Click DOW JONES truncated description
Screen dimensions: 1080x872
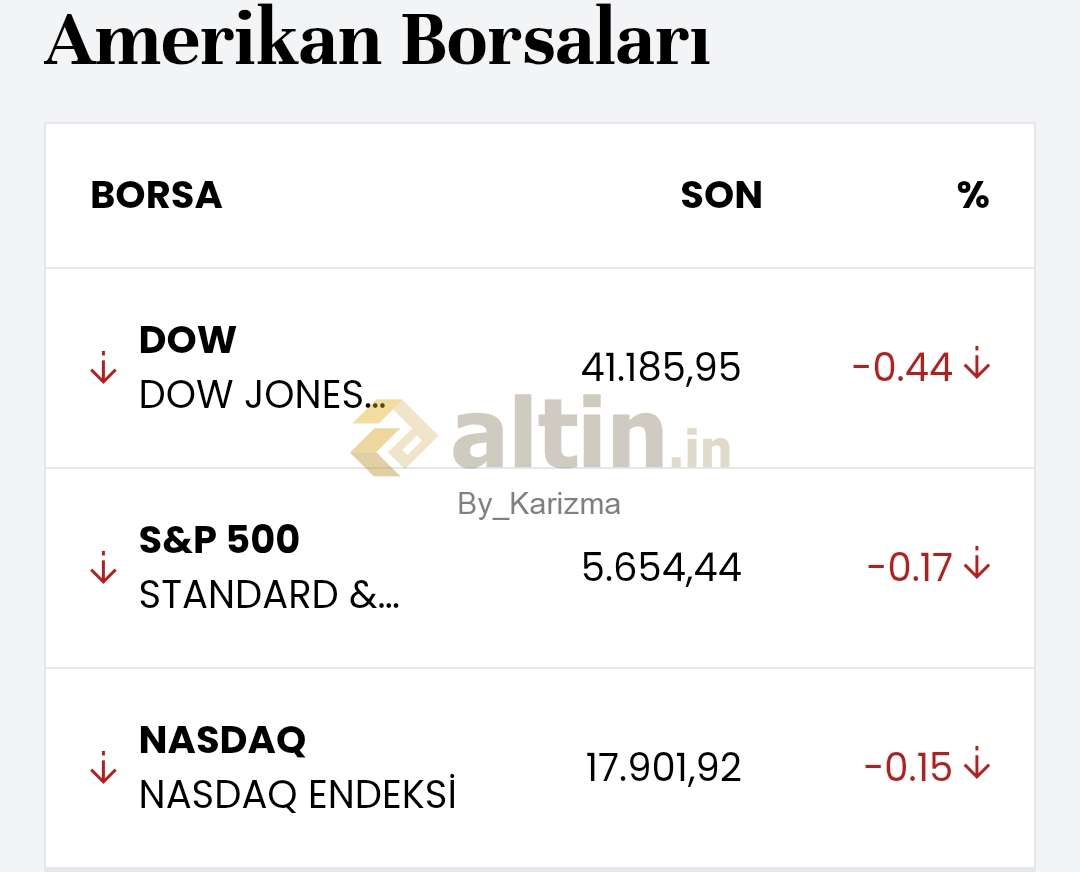coord(262,395)
